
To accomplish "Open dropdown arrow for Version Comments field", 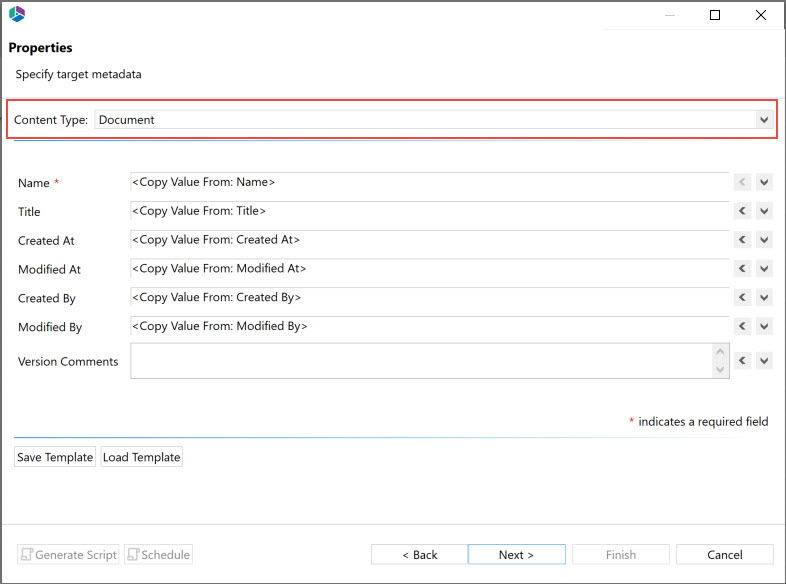I will pyautogui.click(x=764, y=361).
